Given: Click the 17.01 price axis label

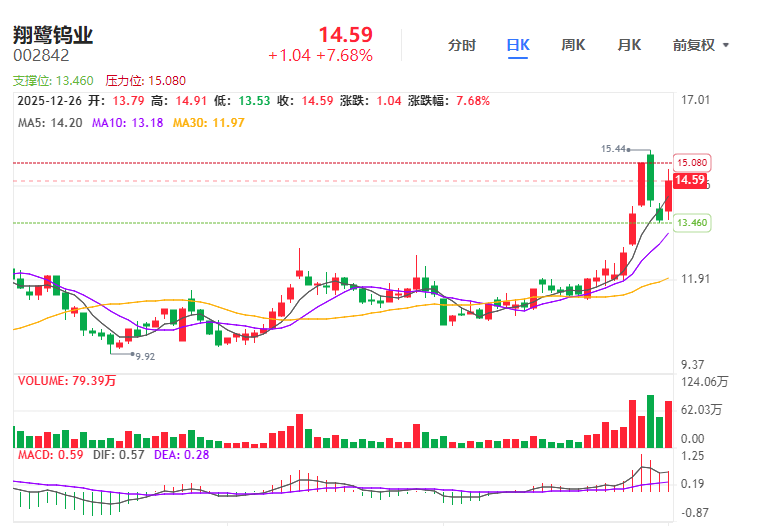Looking at the screenshot, I should tap(695, 100).
